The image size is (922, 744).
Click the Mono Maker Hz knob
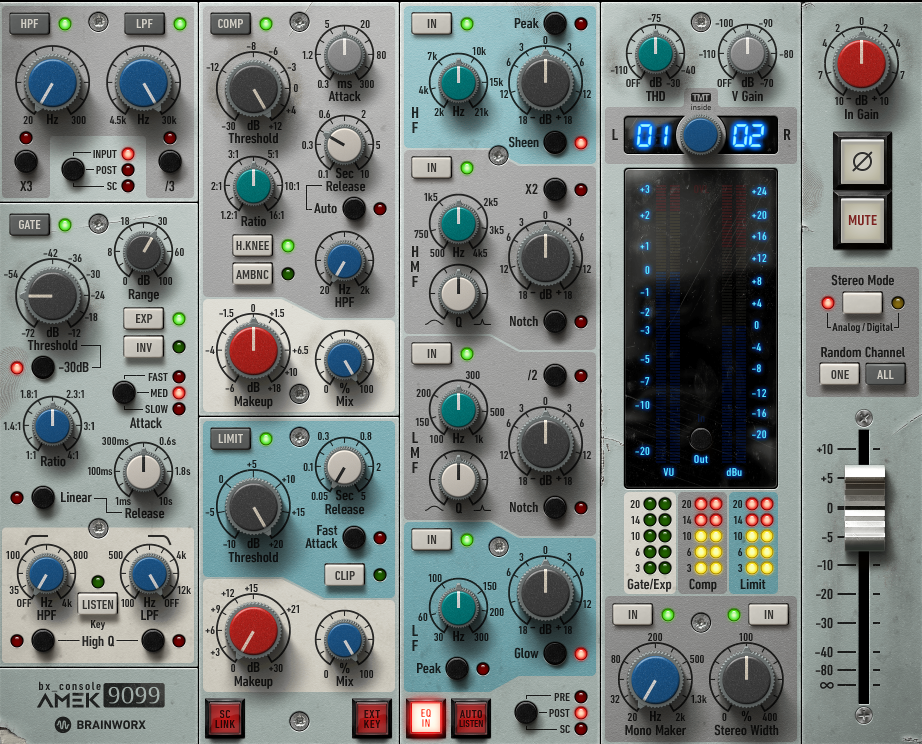click(x=654, y=681)
